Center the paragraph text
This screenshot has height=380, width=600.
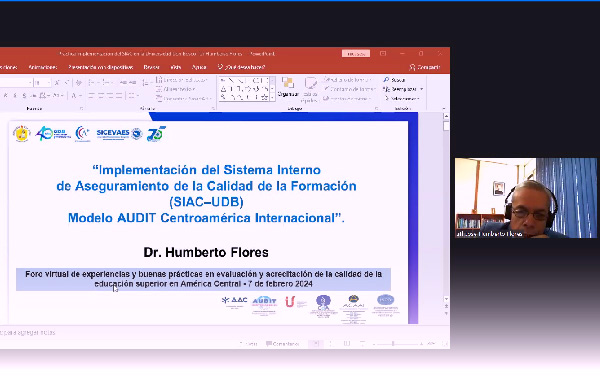pos(101,95)
